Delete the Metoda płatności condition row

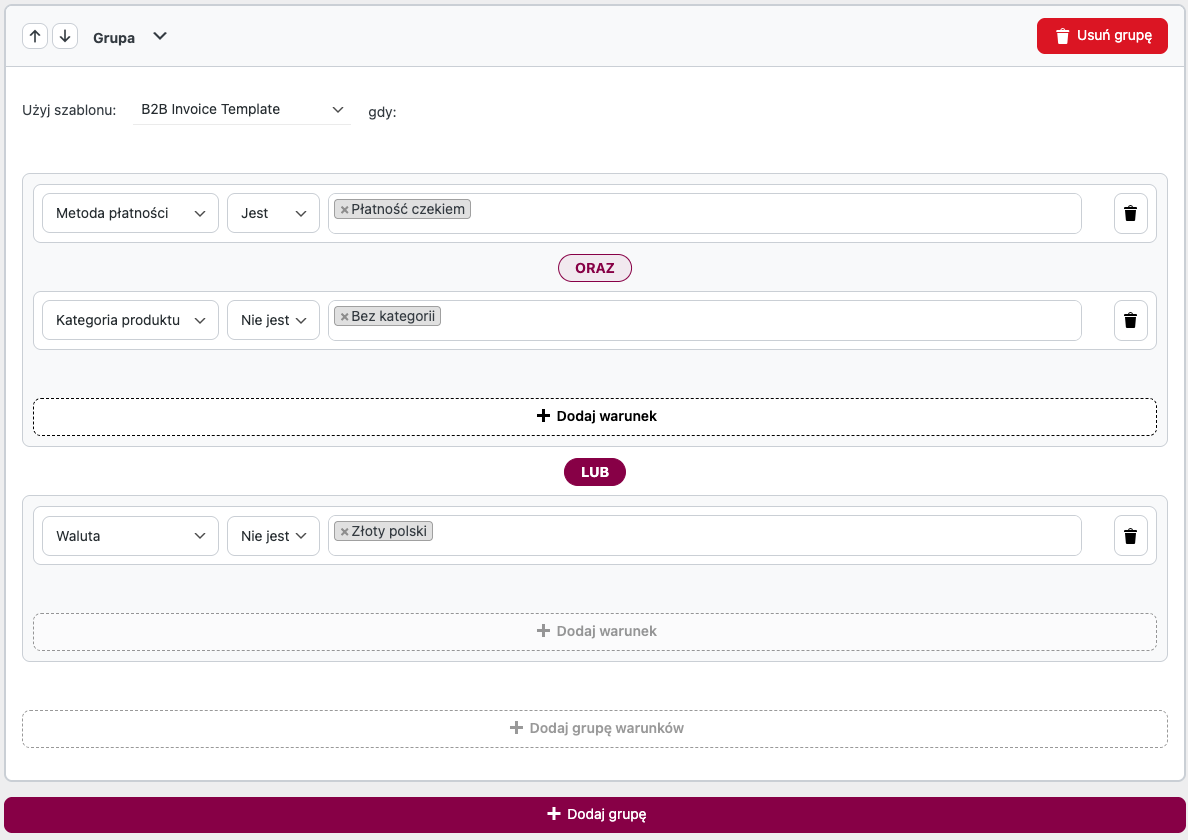pyautogui.click(x=1130, y=214)
